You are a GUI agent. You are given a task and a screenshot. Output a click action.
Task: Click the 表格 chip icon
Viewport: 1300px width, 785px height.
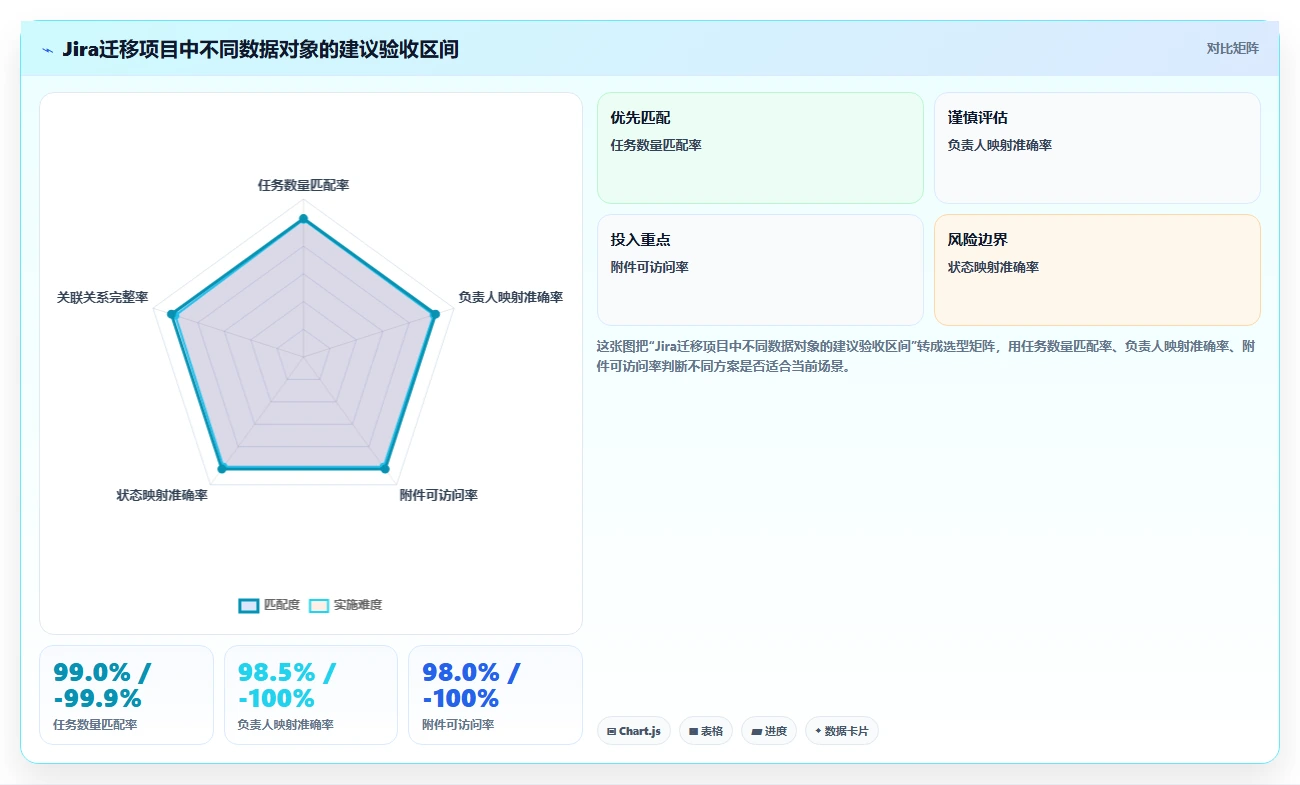click(x=693, y=731)
